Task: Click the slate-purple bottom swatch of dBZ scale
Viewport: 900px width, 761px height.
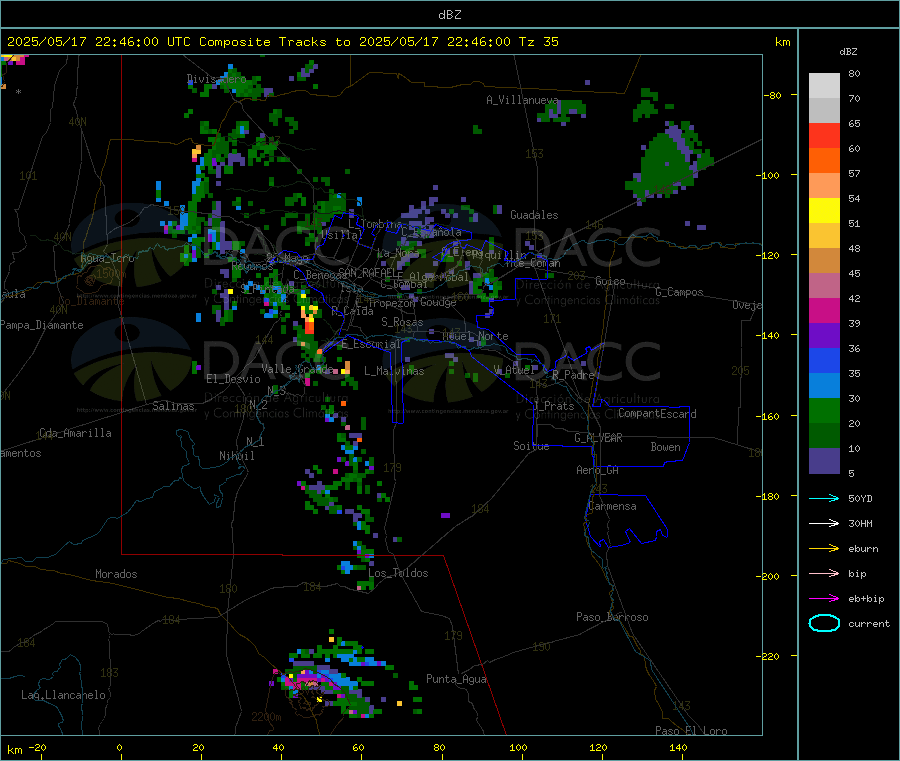Action: [x=824, y=461]
